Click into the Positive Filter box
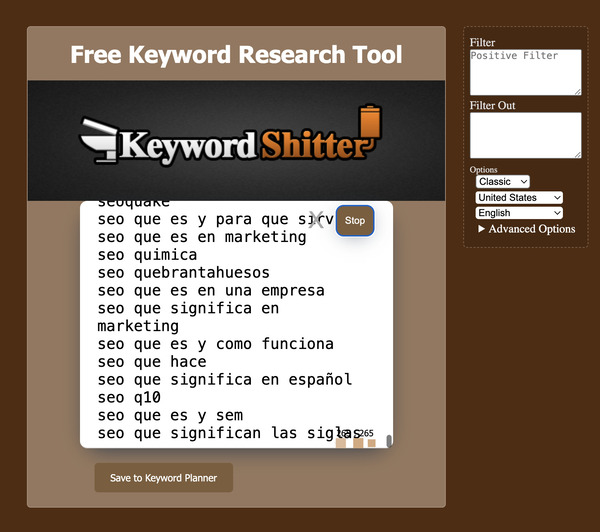 coord(525,72)
